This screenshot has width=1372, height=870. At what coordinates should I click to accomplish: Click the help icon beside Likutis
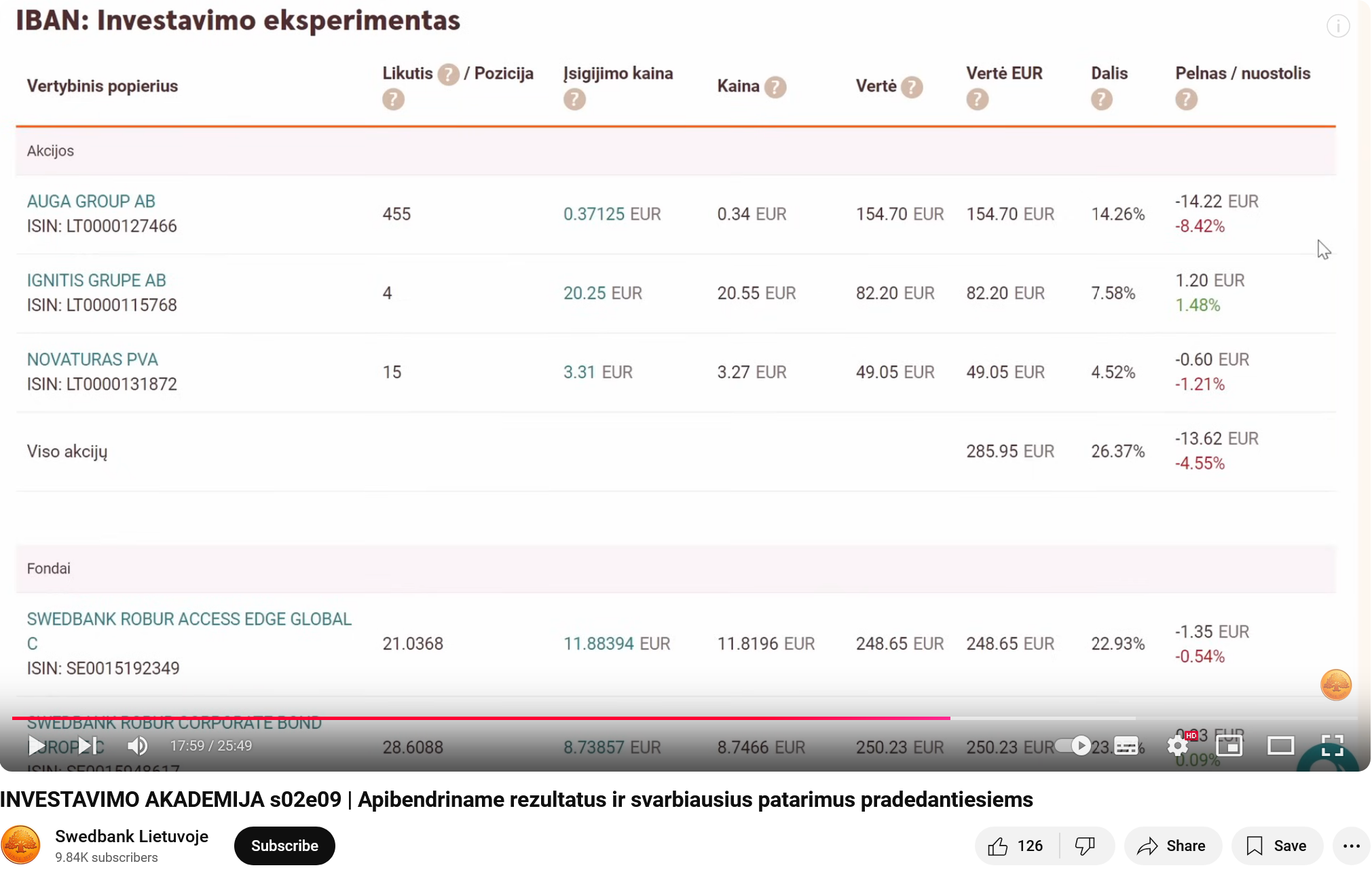pyautogui.click(x=448, y=74)
